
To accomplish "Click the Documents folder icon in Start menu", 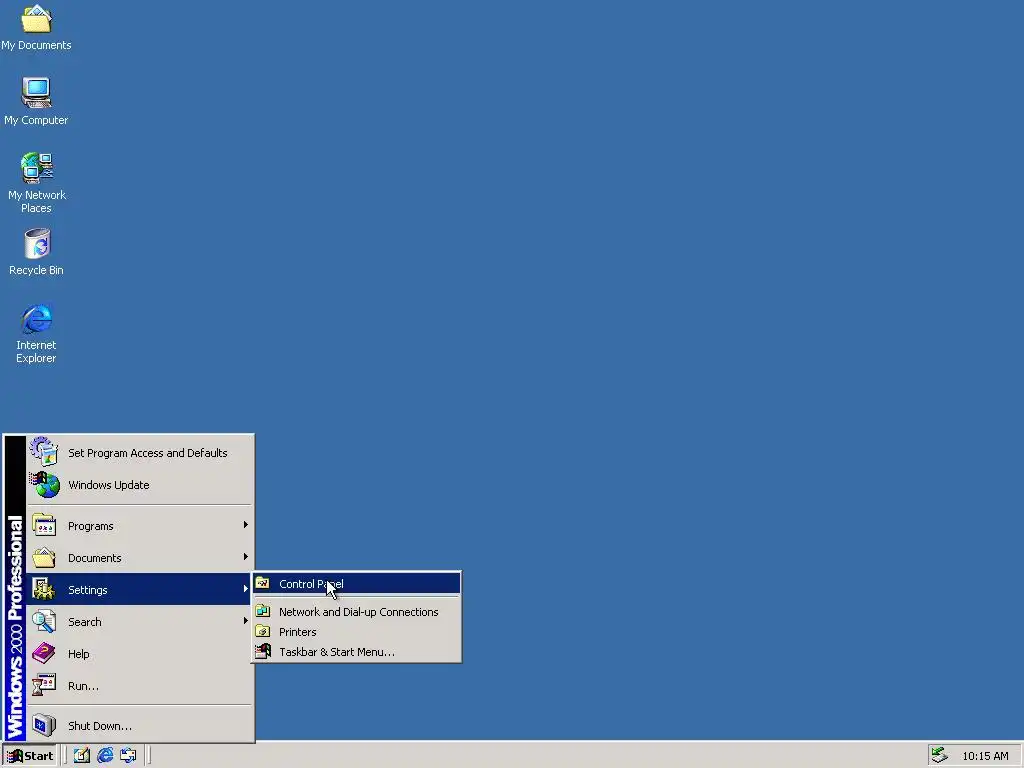I will point(44,558).
